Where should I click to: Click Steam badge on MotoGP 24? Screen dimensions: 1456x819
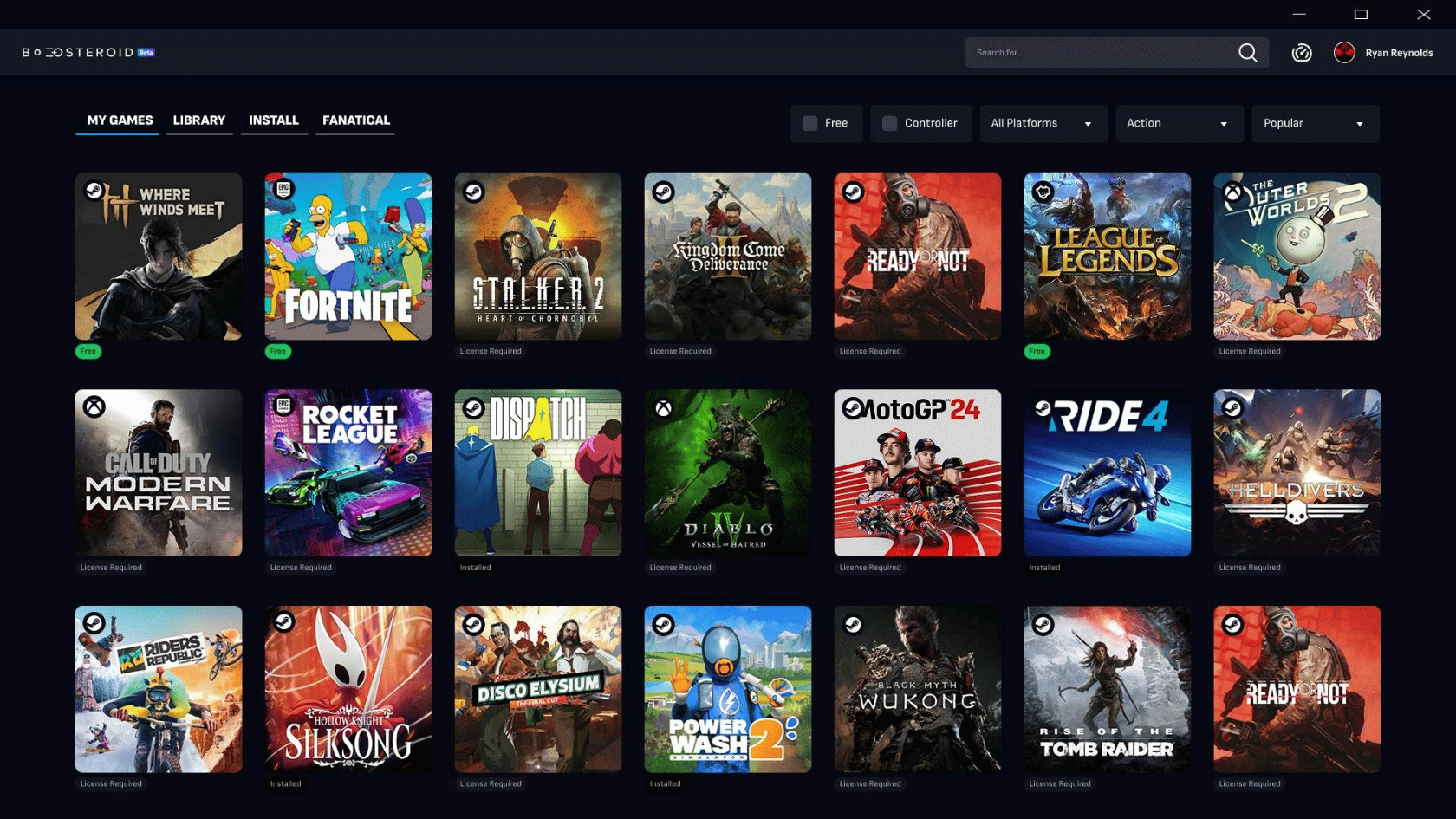[853, 407]
